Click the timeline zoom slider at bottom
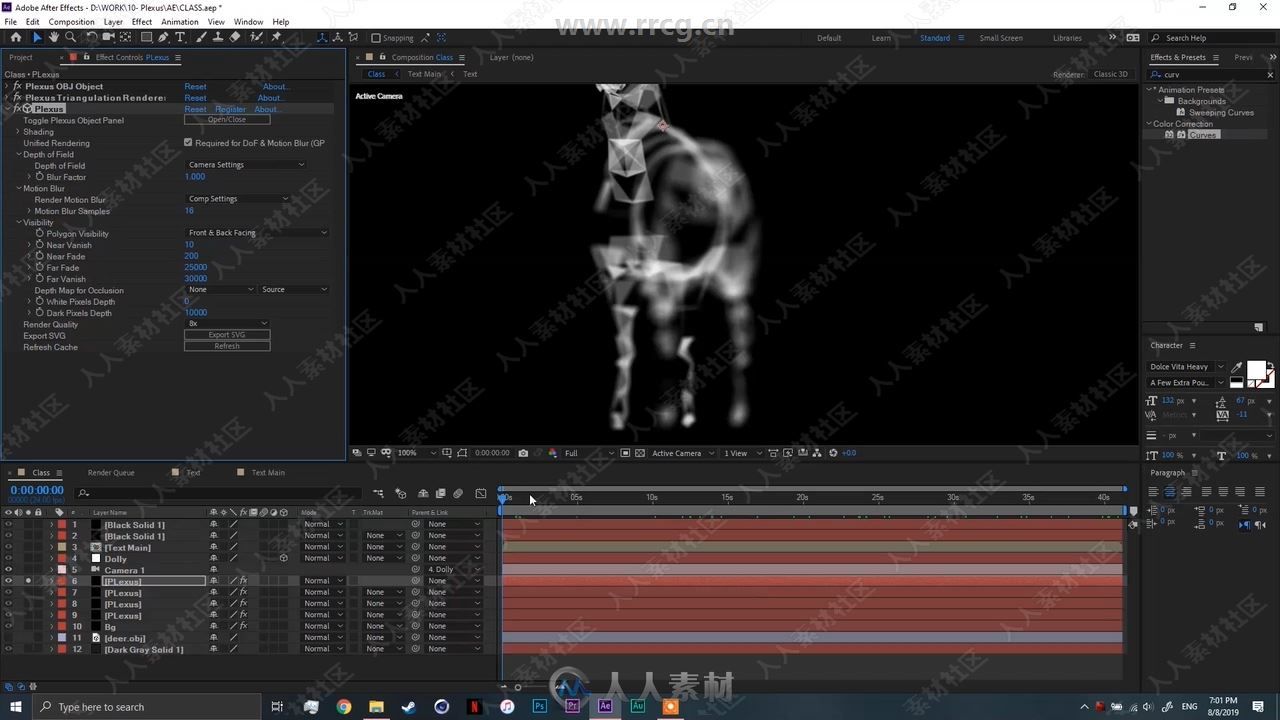 [x=517, y=687]
